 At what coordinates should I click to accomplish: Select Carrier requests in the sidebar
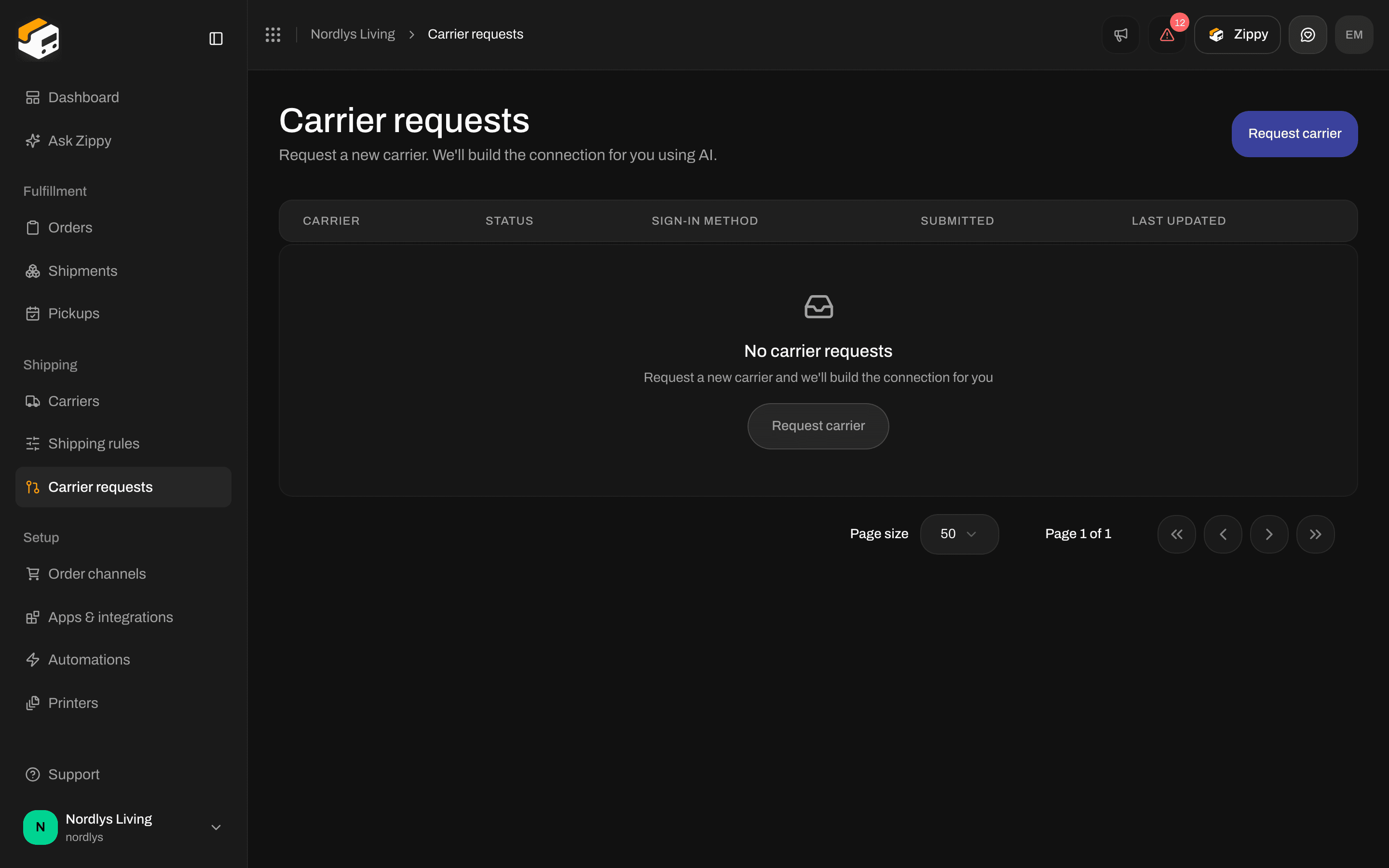coord(123,487)
